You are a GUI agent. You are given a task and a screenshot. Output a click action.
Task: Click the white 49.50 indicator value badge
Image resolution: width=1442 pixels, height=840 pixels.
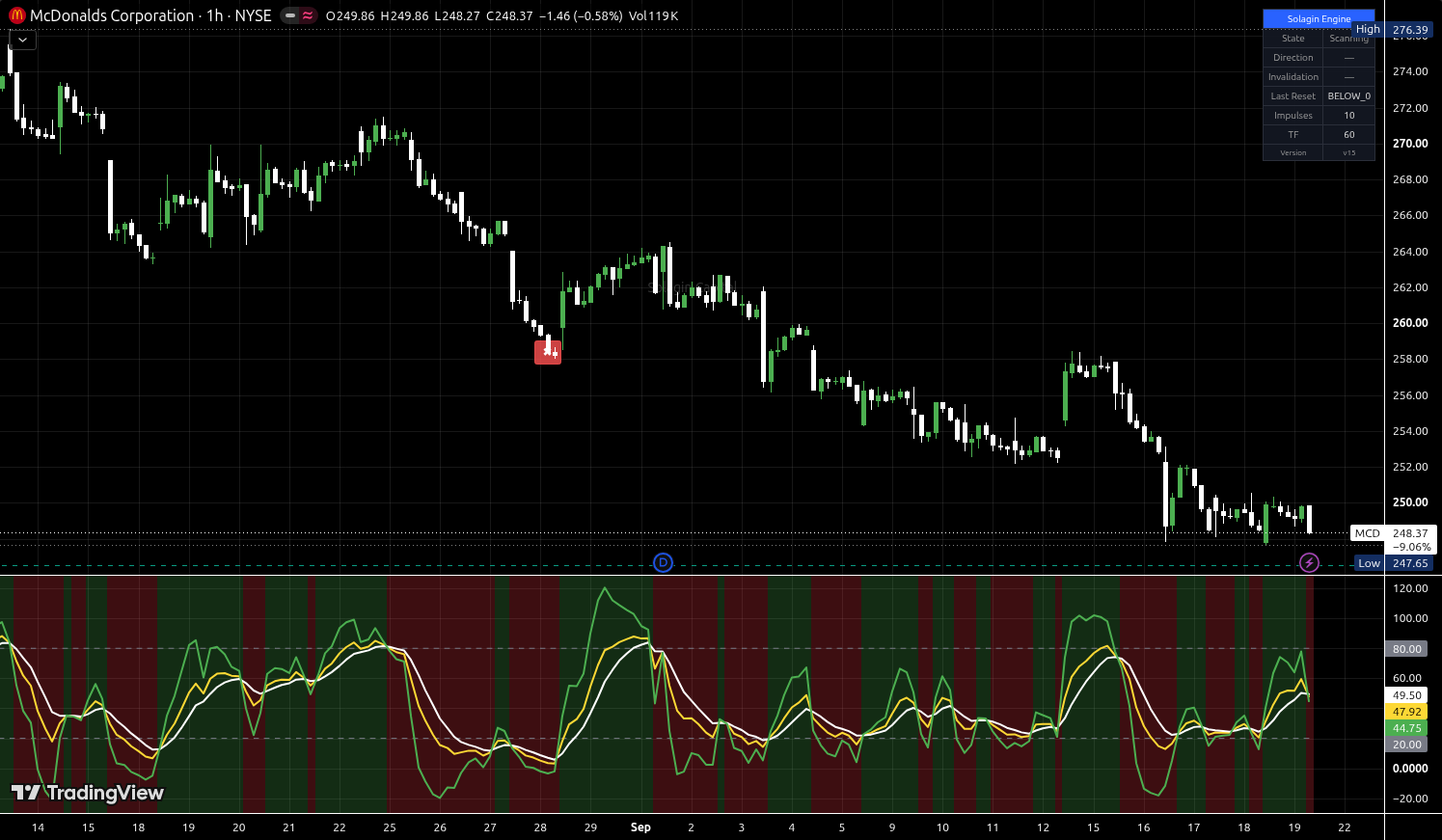coord(1407,695)
